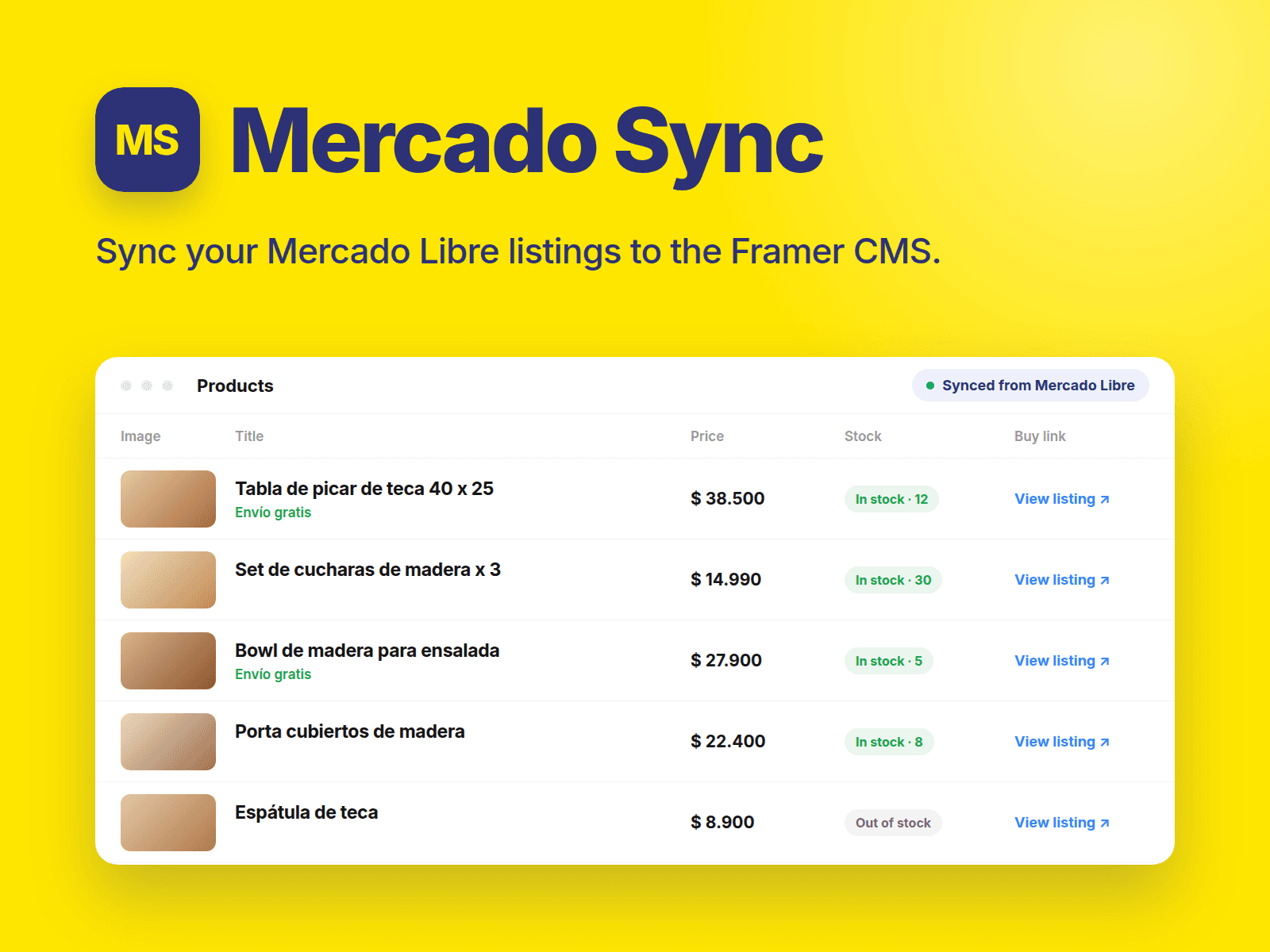Open View listing for Porta cubiertos
The height and width of the screenshot is (952, 1270).
point(1062,742)
